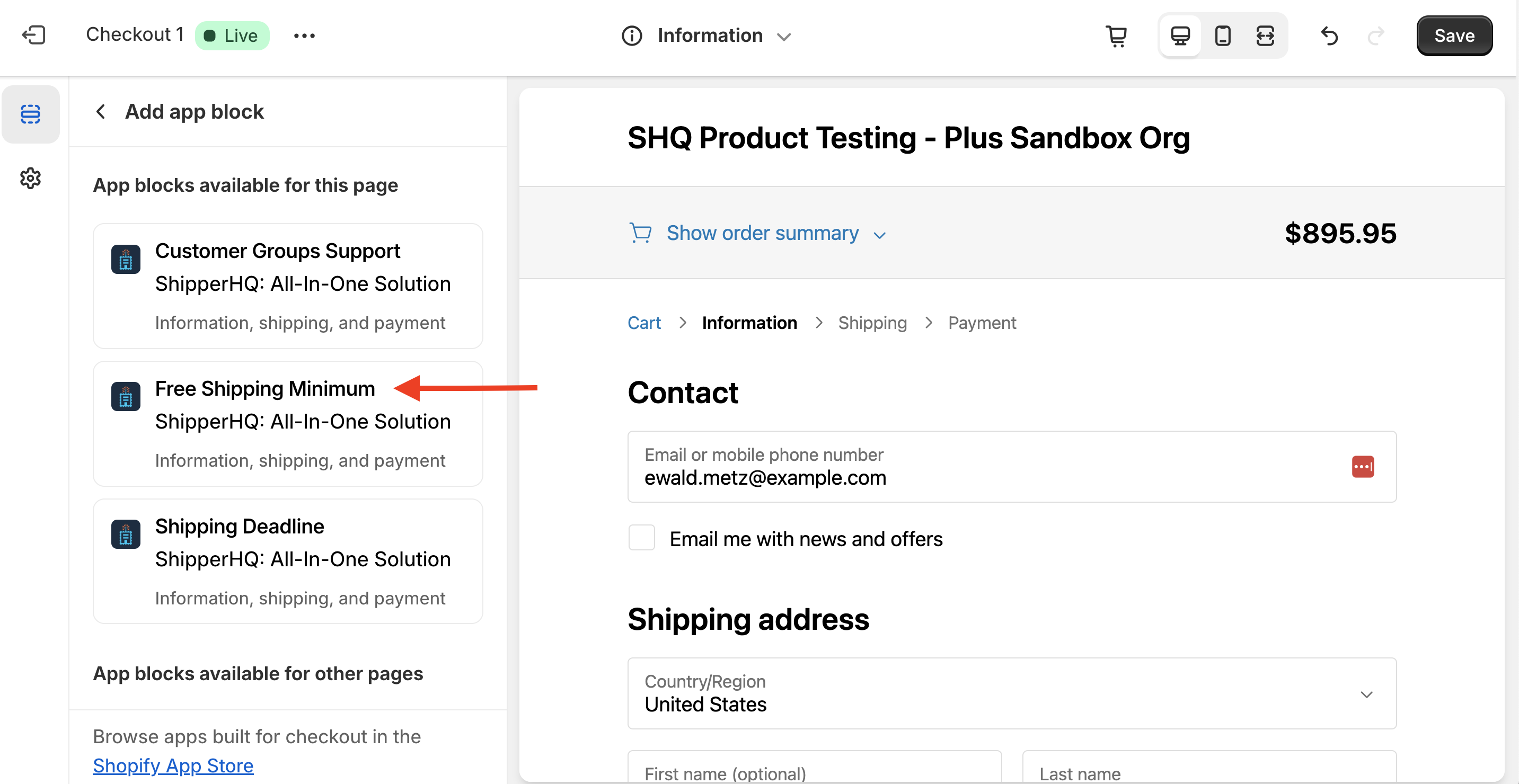Open the three-dot more actions menu
Screen dimensions: 1519x784
(x=304, y=36)
